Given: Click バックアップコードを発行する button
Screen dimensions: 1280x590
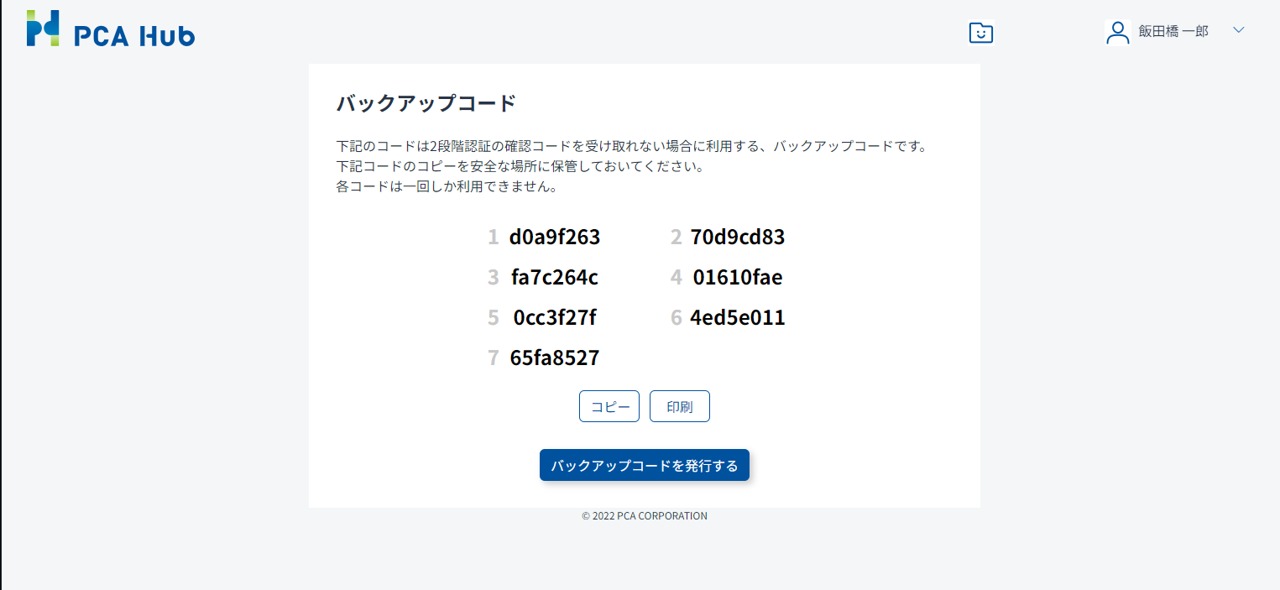Looking at the screenshot, I should coord(644,465).
